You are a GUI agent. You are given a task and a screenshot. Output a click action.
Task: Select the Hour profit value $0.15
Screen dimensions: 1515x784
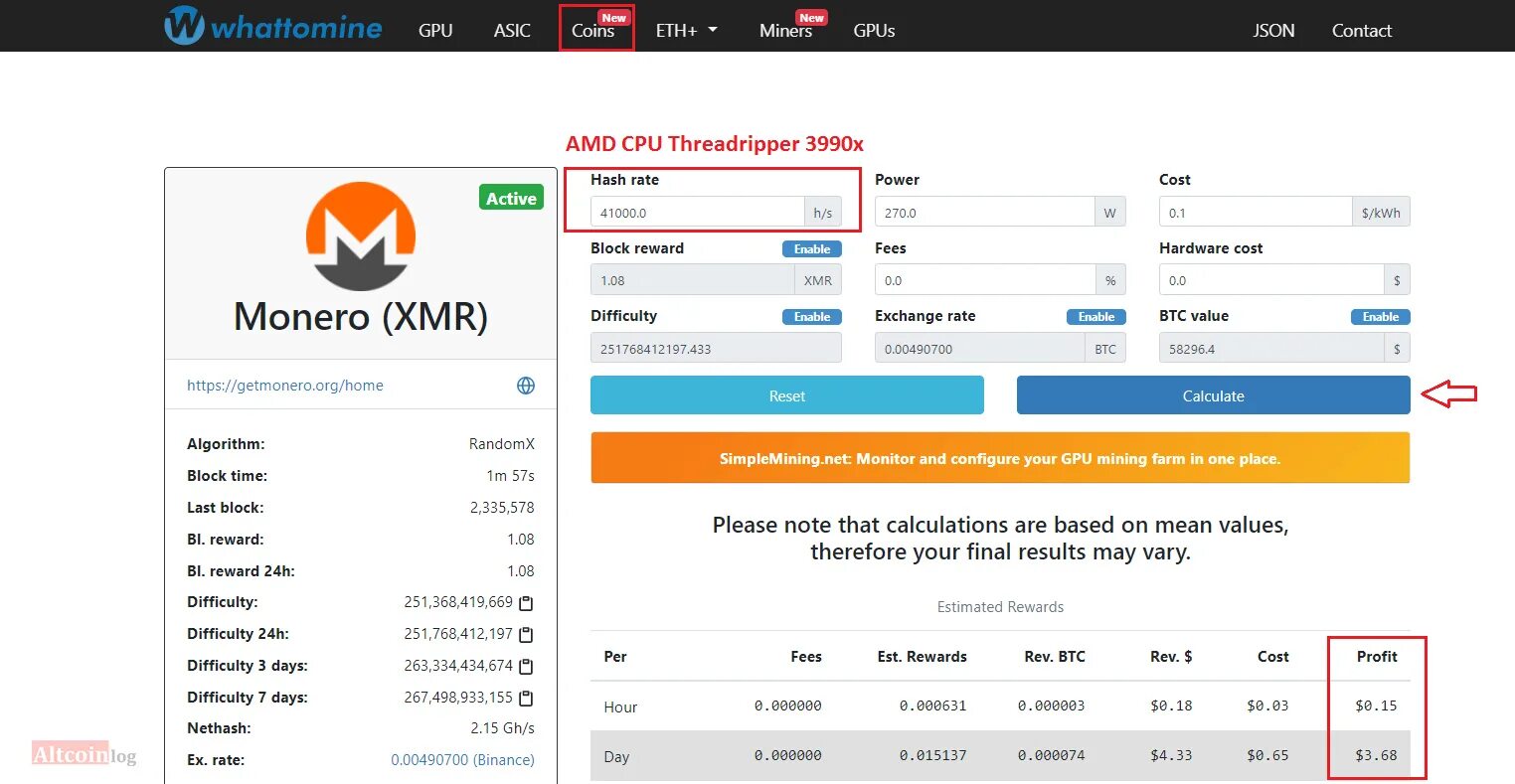click(x=1376, y=706)
